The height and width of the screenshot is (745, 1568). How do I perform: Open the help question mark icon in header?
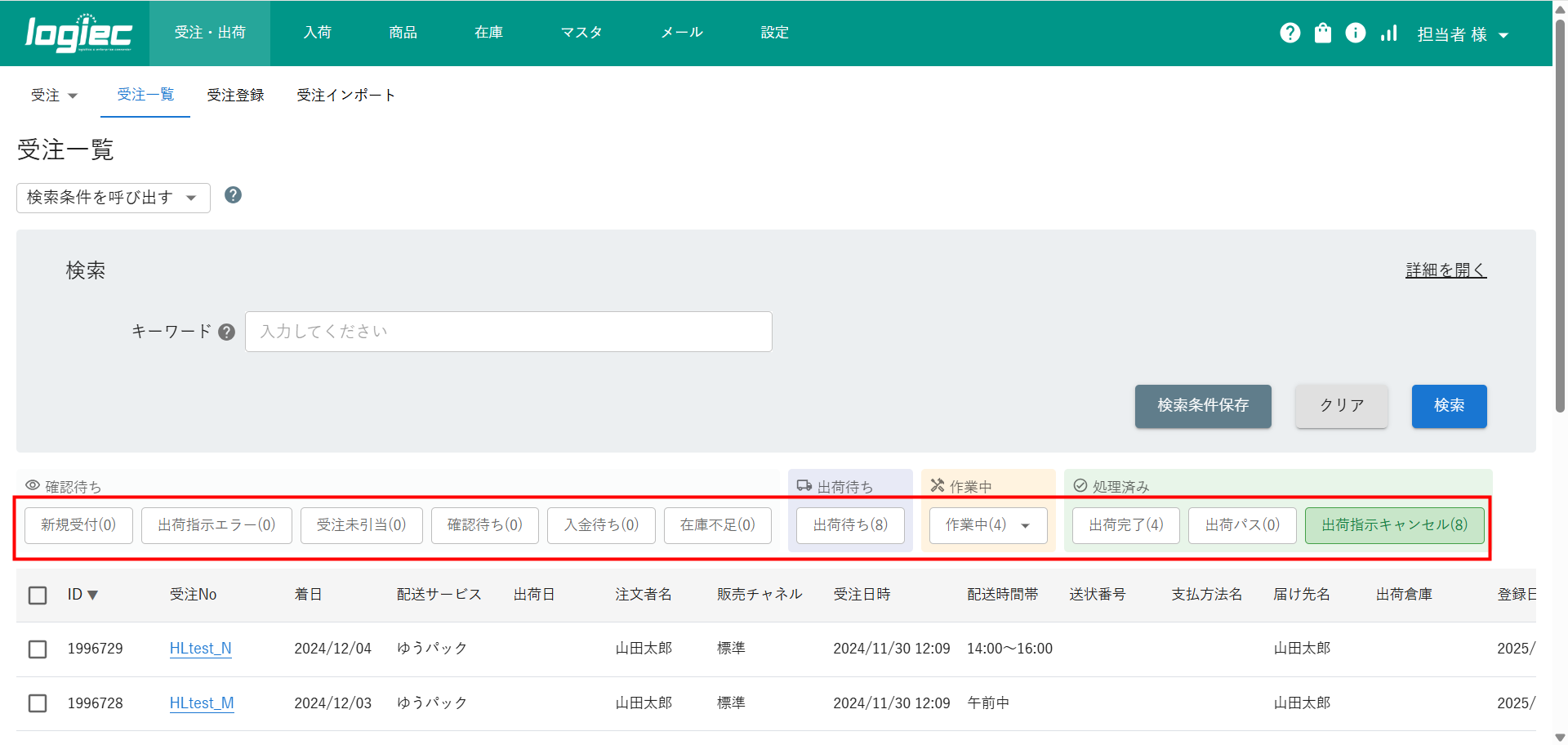[1290, 33]
